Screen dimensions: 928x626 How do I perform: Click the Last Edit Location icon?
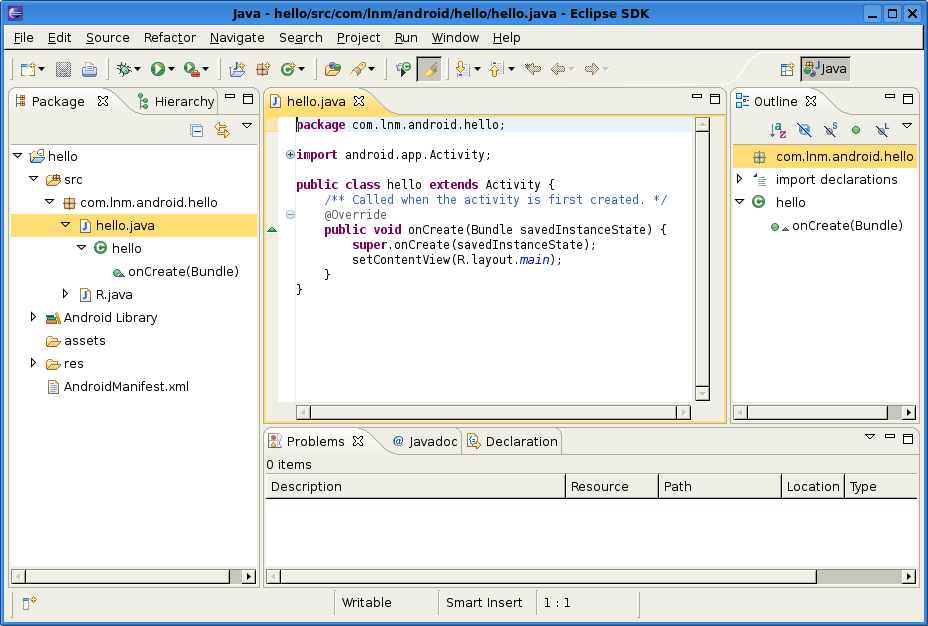533,69
